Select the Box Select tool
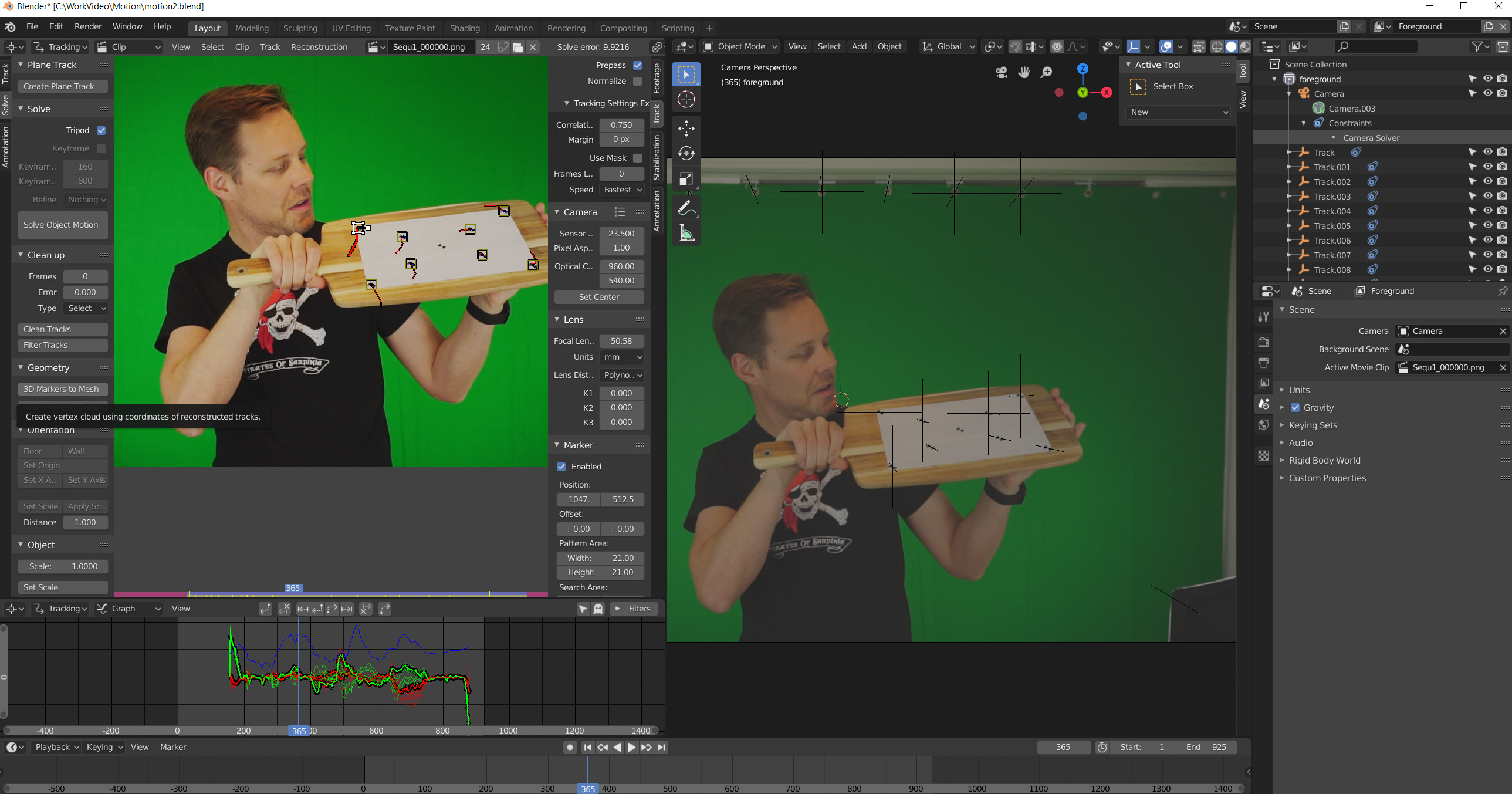This screenshot has height=794, width=1512. click(685, 75)
